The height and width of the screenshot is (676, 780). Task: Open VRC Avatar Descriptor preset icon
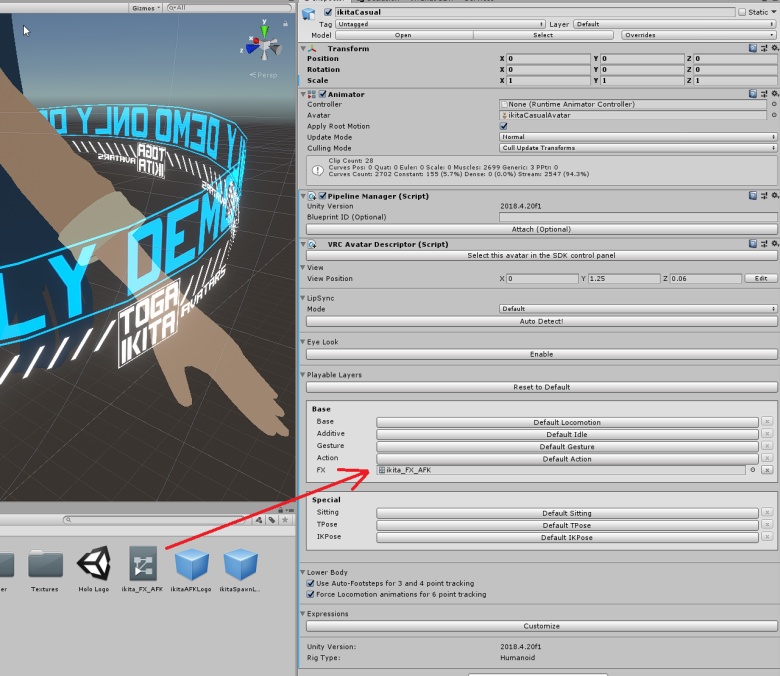pos(764,244)
